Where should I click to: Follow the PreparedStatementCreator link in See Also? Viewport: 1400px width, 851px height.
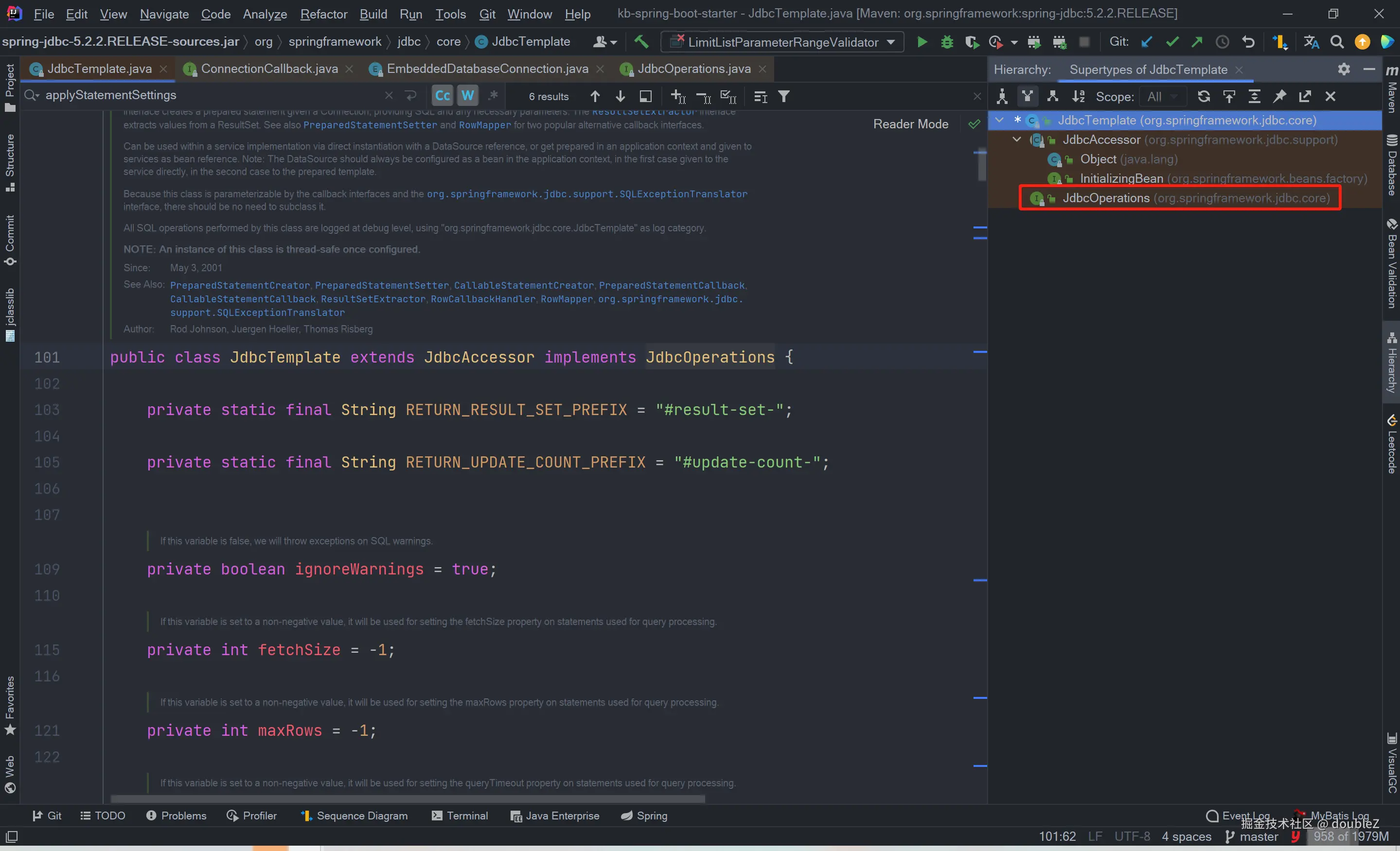coord(239,285)
